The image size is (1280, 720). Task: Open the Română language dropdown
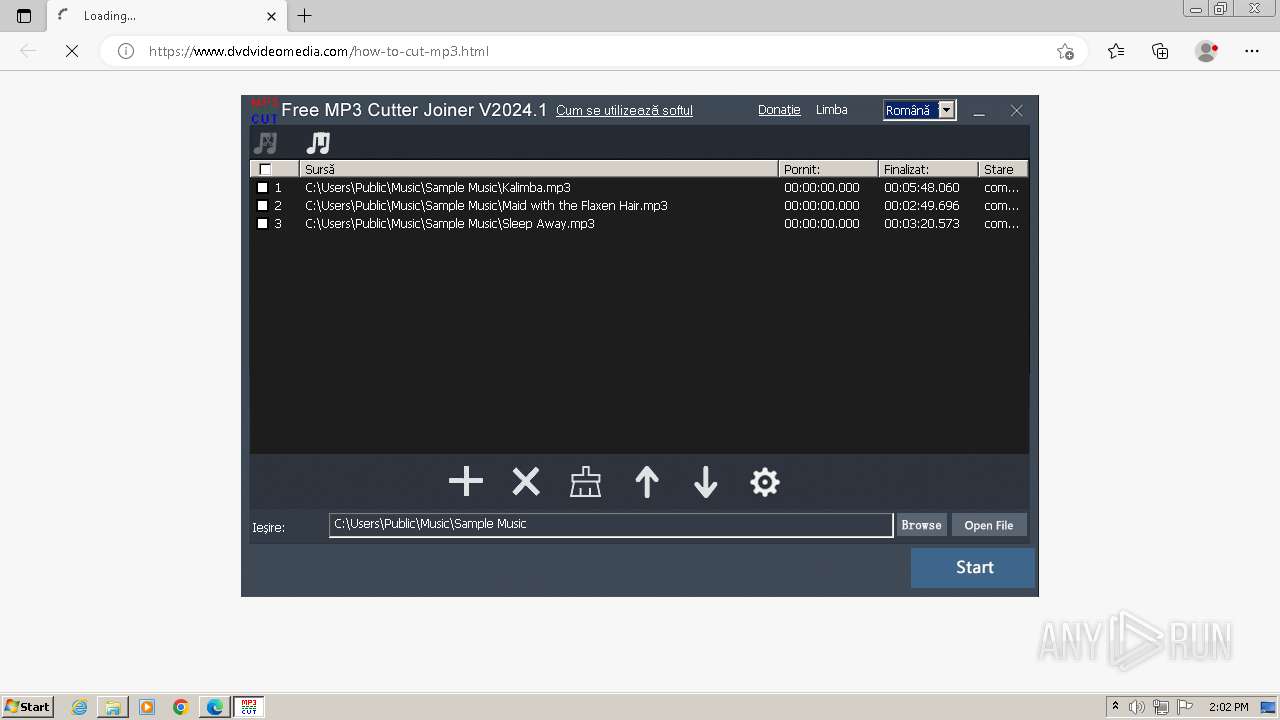pyautogui.click(x=946, y=110)
